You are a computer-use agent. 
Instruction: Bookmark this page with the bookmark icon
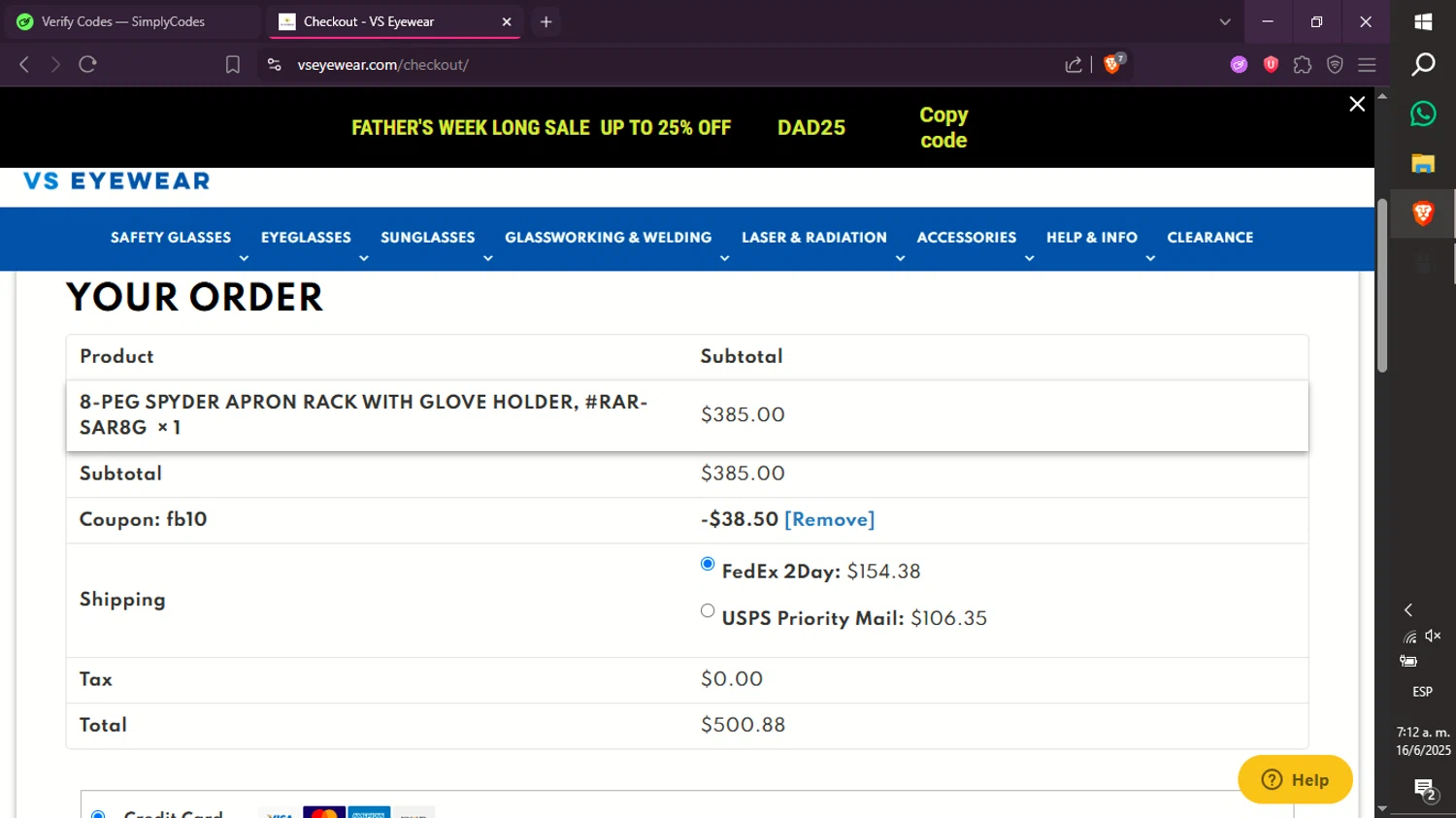tap(233, 65)
